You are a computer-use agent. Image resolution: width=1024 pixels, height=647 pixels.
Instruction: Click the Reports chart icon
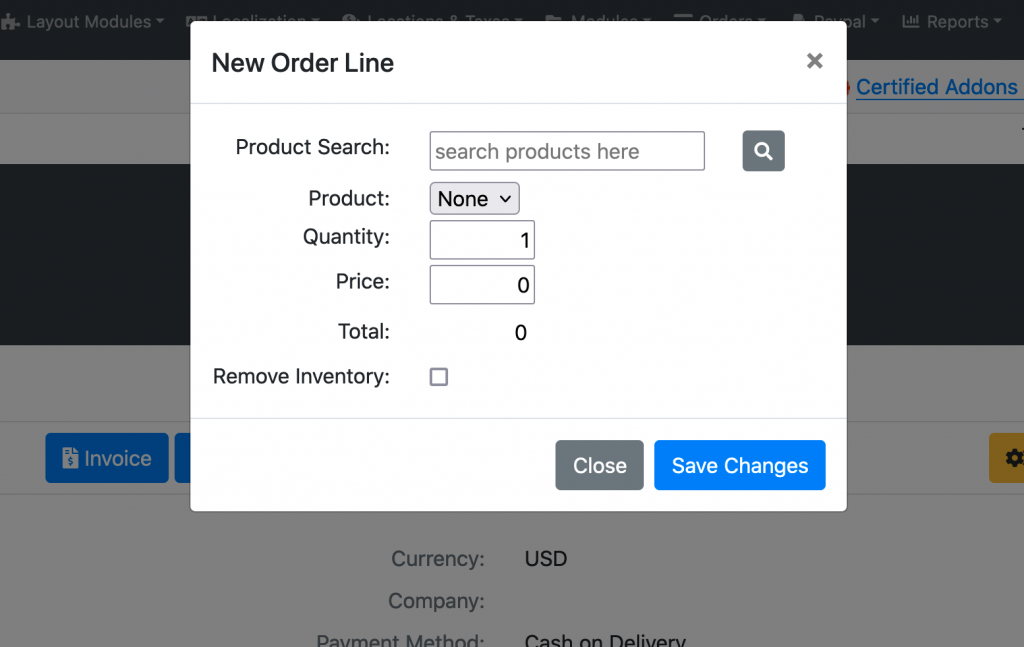click(910, 22)
